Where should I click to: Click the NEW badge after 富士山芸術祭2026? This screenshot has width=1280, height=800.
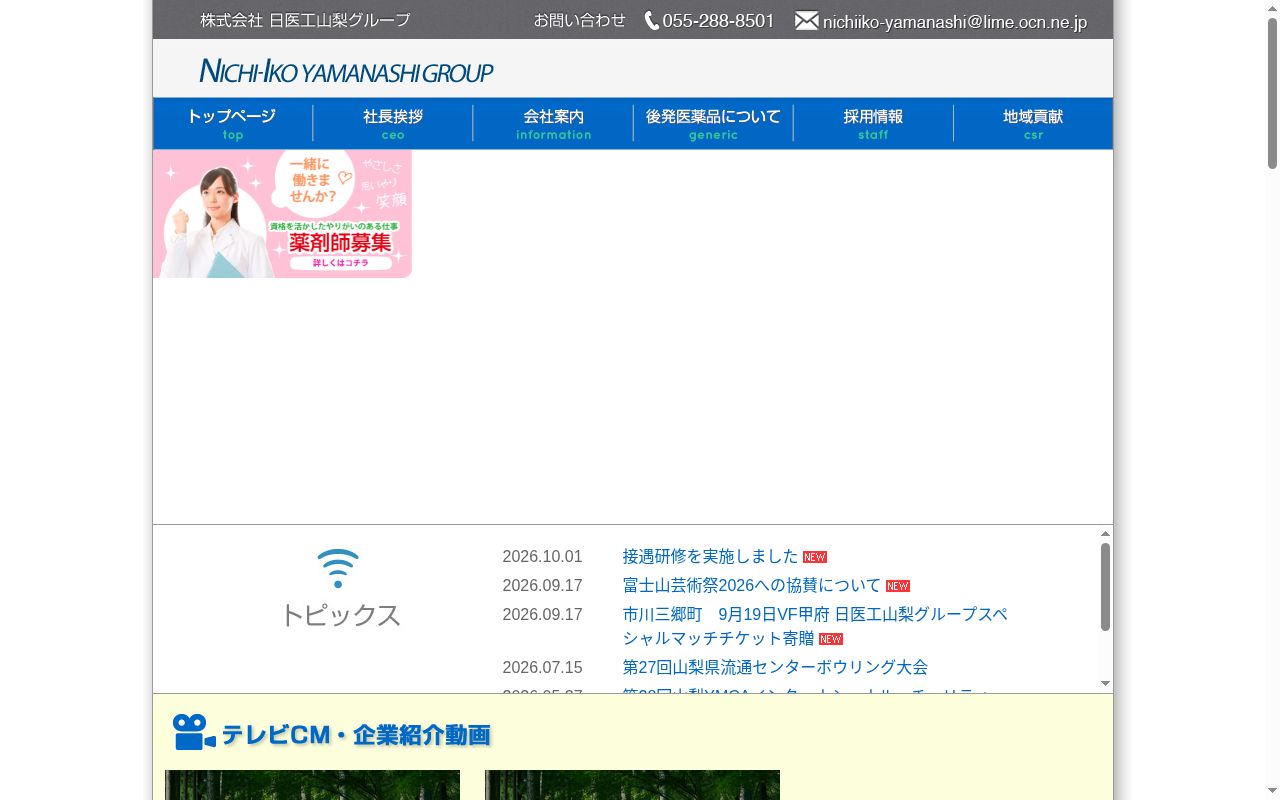point(898,586)
